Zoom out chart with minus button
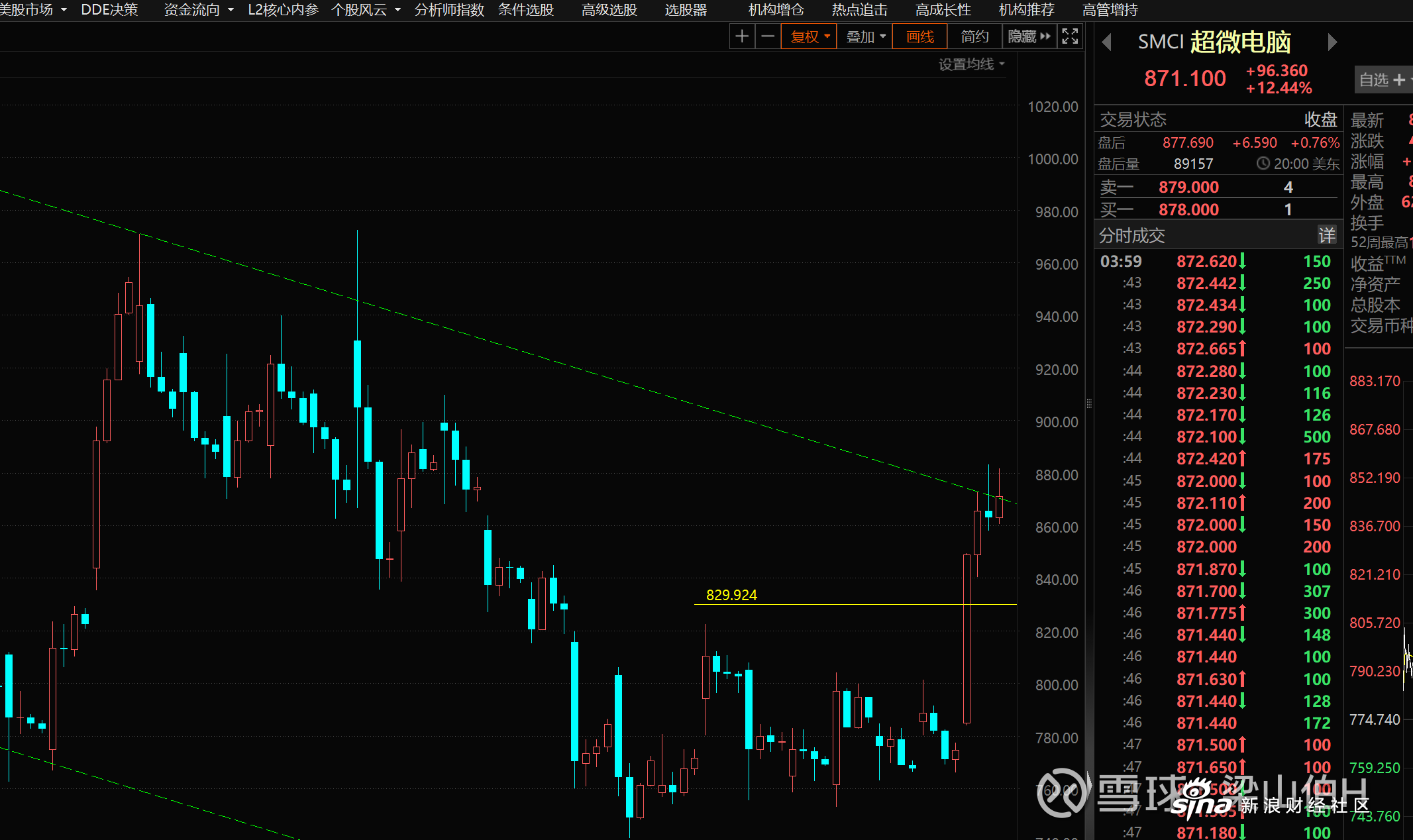1413x840 pixels. (x=768, y=36)
